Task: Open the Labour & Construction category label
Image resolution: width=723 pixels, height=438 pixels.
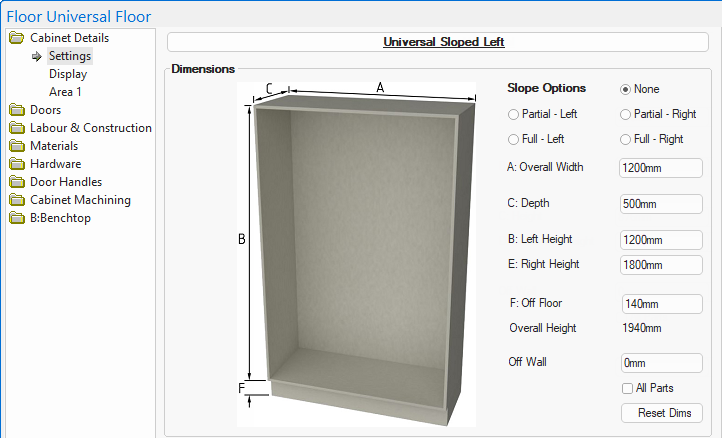Action: (91, 128)
